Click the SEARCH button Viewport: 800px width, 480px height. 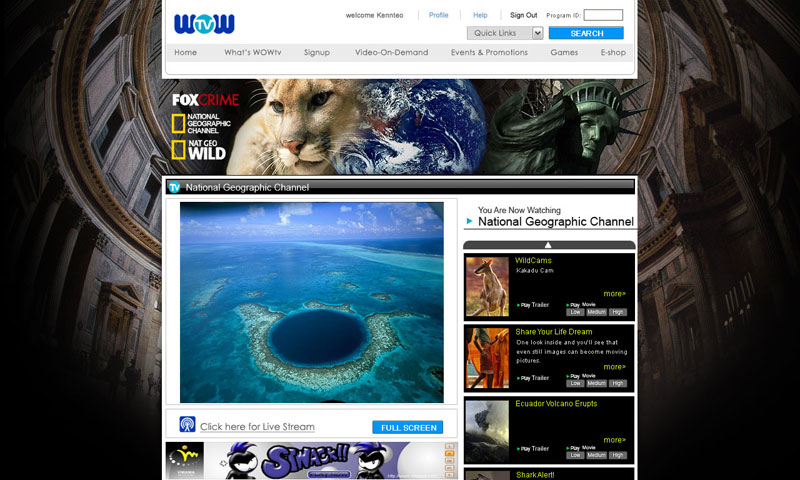click(586, 33)
